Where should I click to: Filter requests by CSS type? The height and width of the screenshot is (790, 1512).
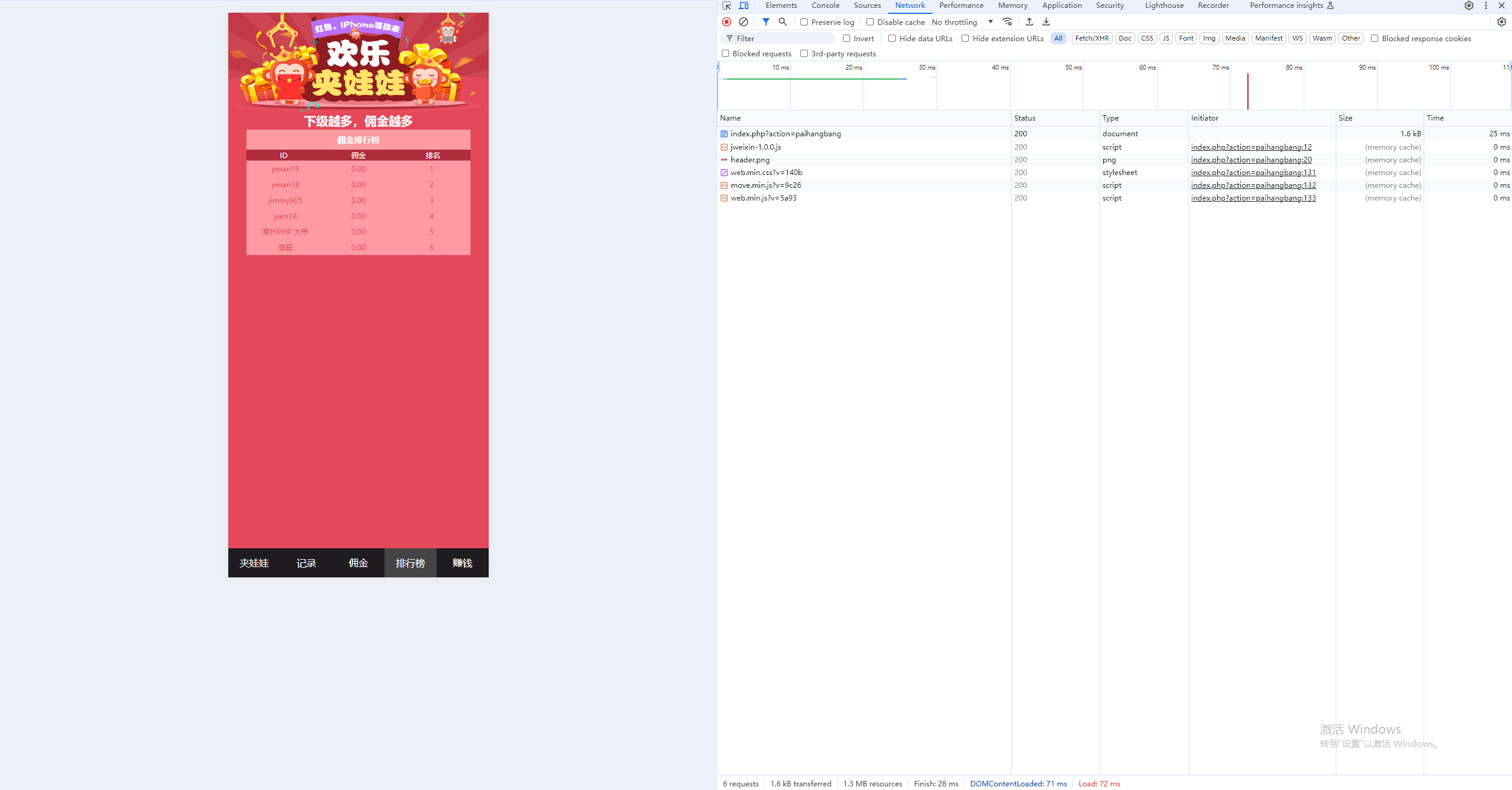(x=1147, y=38)
